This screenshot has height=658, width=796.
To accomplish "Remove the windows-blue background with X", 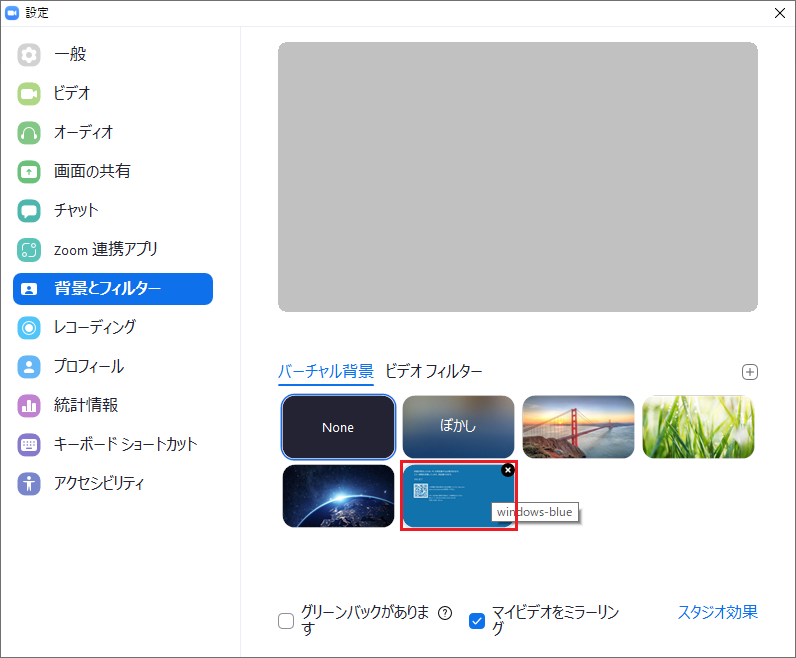I will point(507,470).
